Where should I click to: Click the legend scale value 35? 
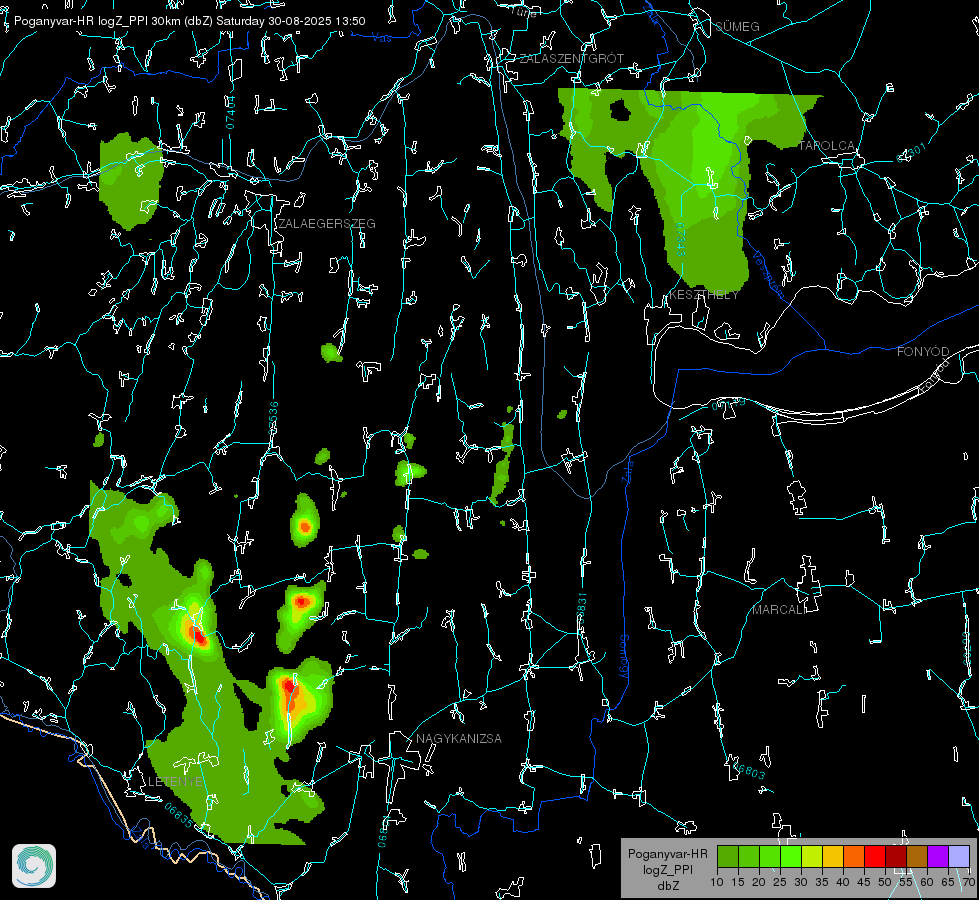[x=822, y=883]
